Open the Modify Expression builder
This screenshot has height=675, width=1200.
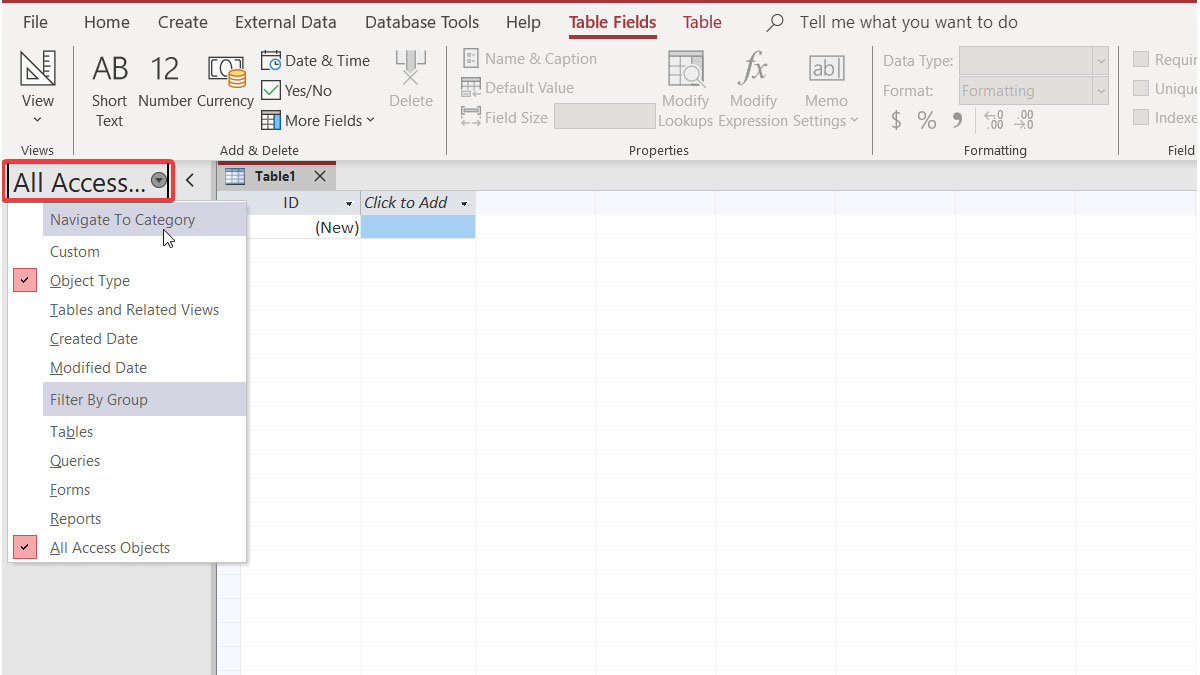coord(753,85)
